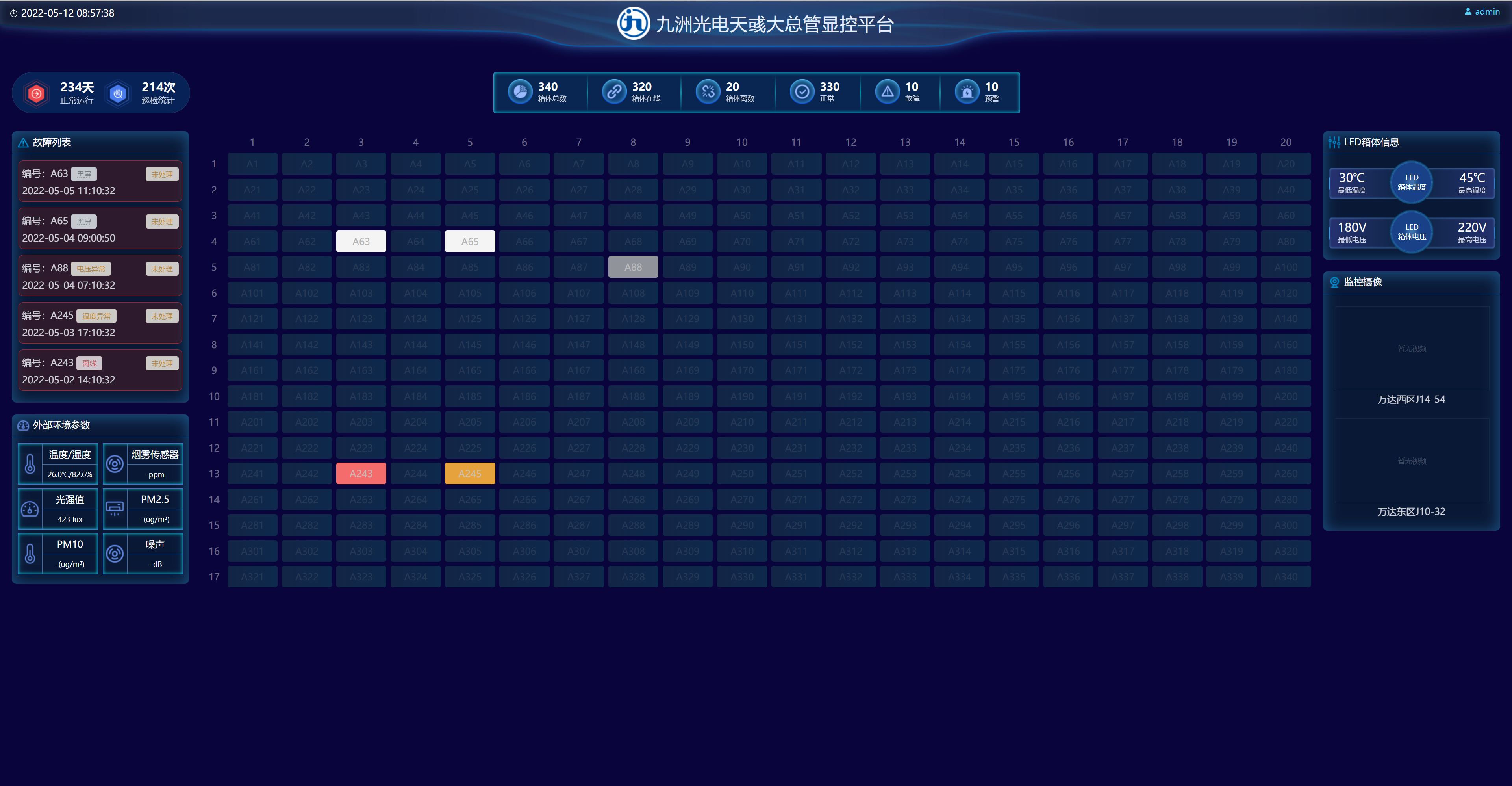Click the checkmark icon for 正常
Viewport: 1512px width, 786px height.
[x=802, y=92]
